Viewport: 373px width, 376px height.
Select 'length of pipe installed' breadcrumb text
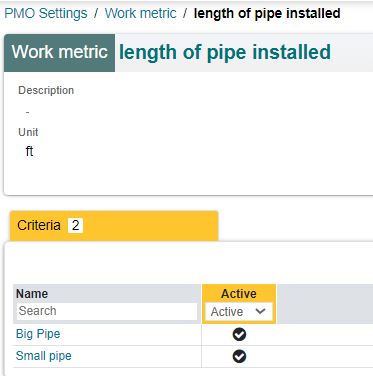point(267,14)
